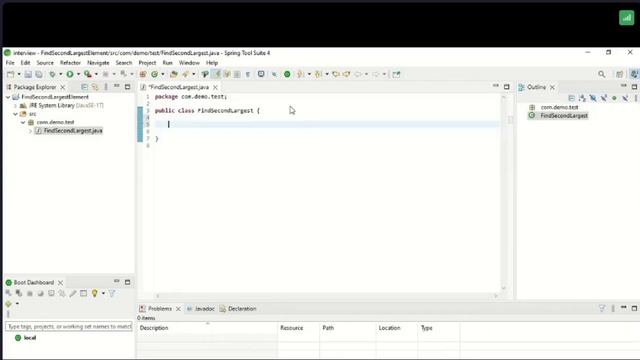This screenshot has height=360, width=640.
Task: Click the Save All toolbar icon
Action: (x=39, y=74)
